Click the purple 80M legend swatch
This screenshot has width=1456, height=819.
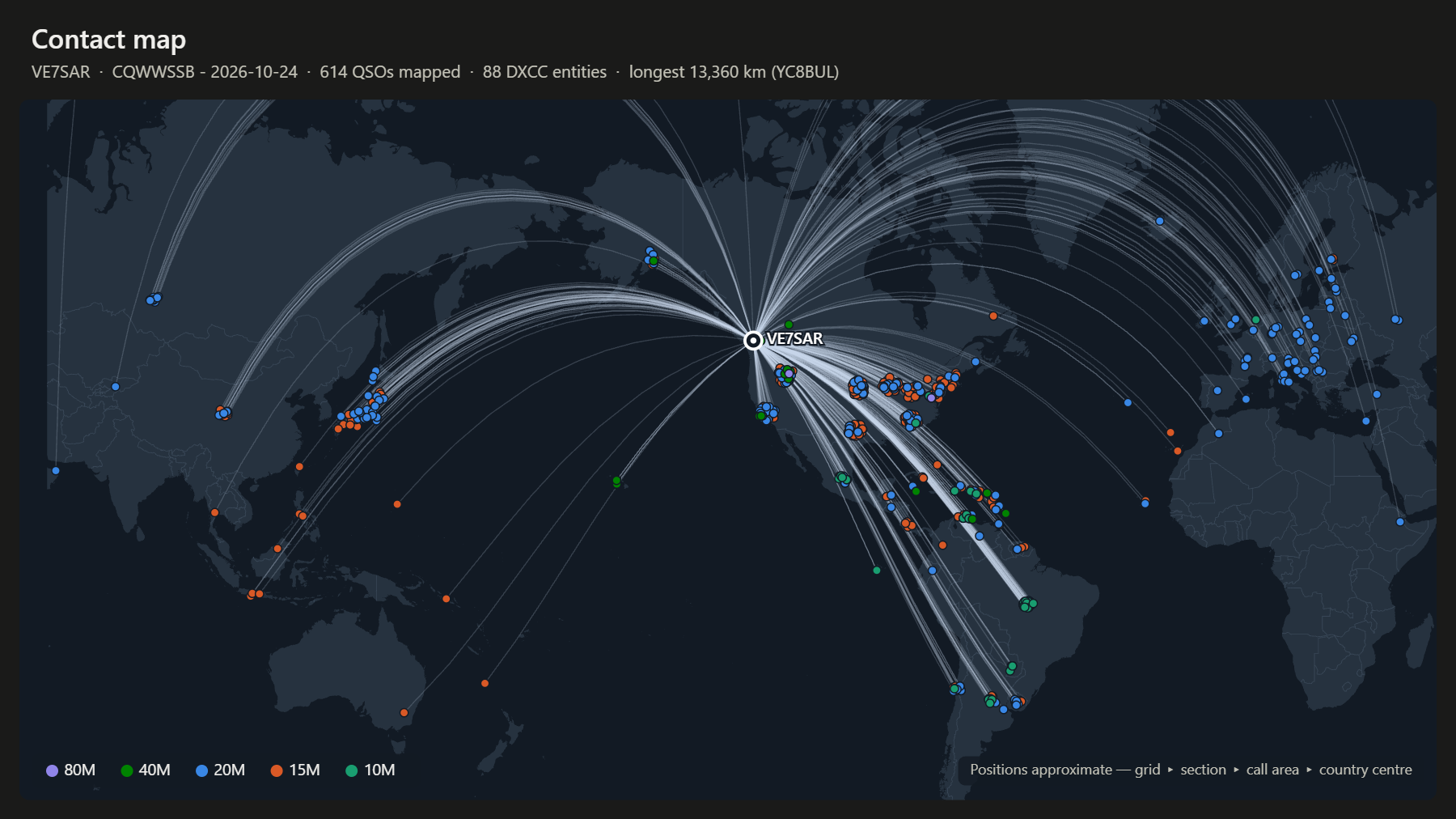53,770
